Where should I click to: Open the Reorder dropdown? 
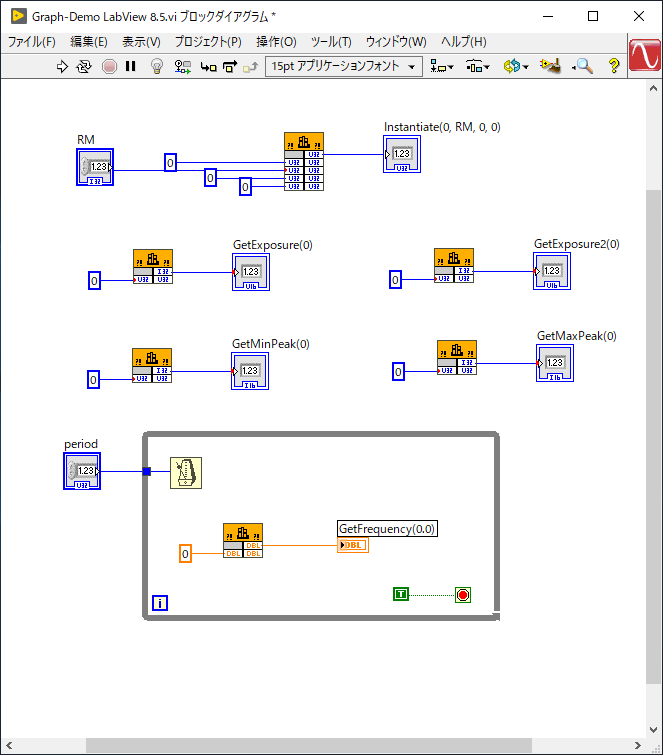pos(516,66)
